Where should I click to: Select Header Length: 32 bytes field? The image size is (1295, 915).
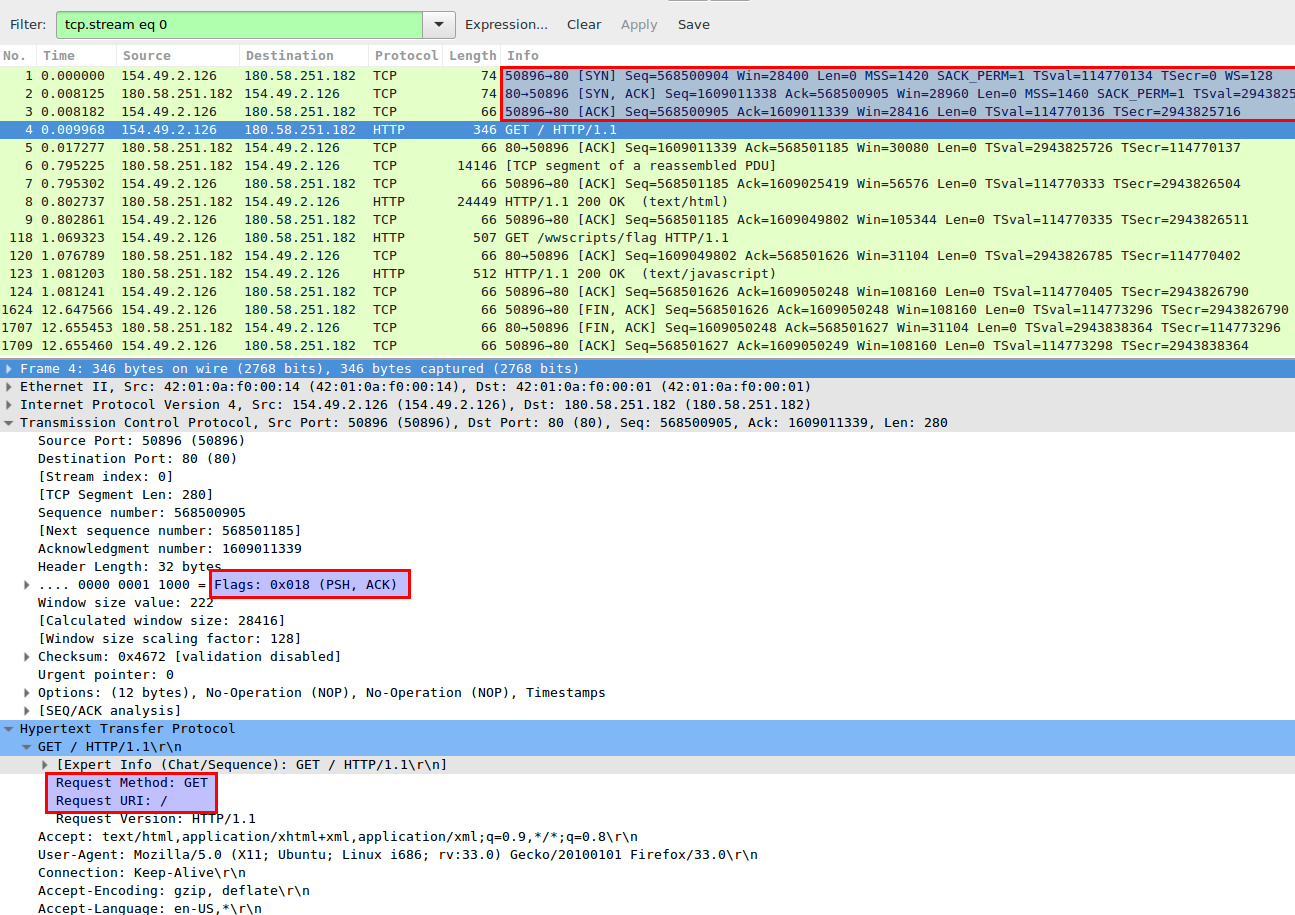pos(129,567)
